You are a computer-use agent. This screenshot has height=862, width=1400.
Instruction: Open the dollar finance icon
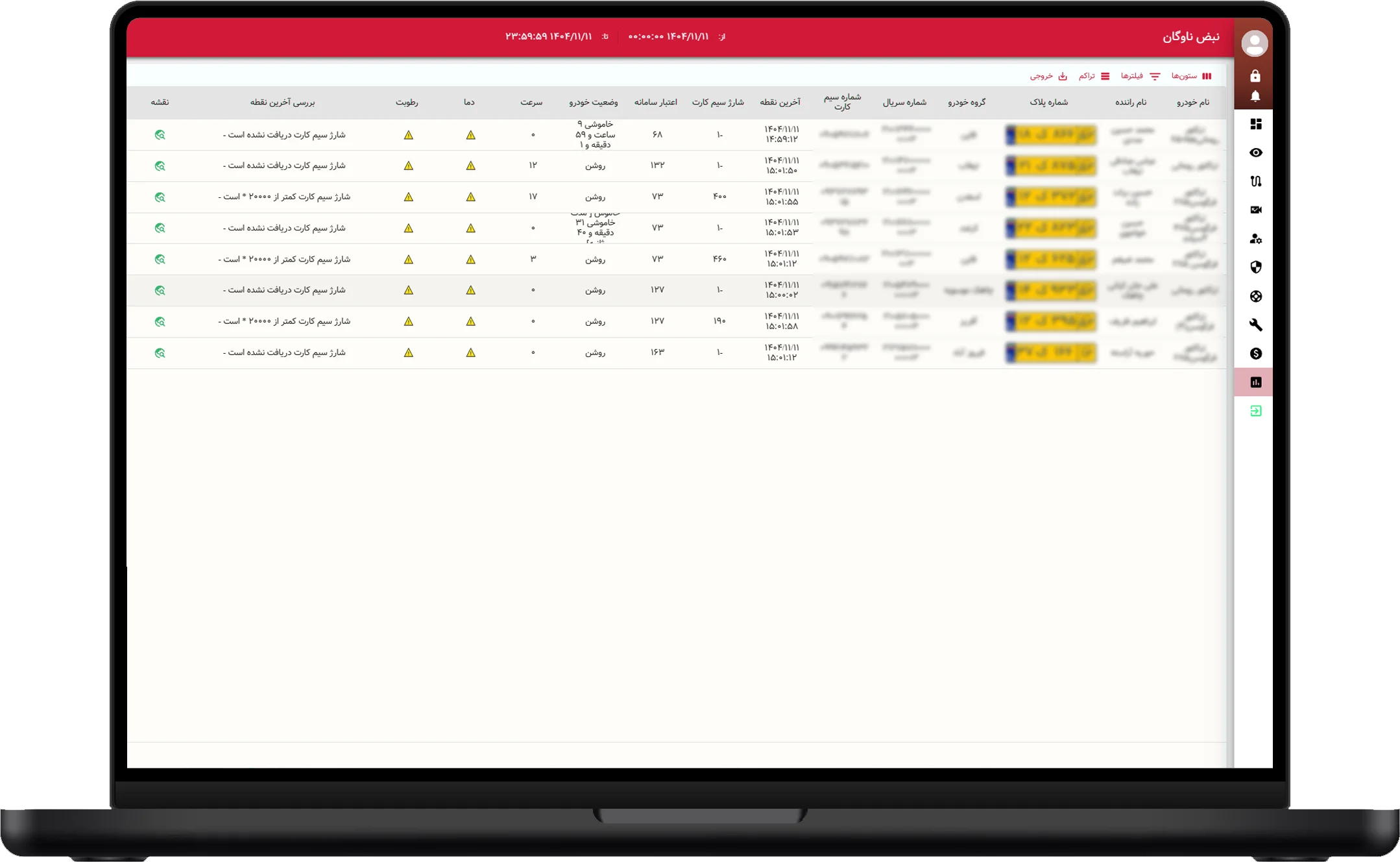click(1256, 353)
